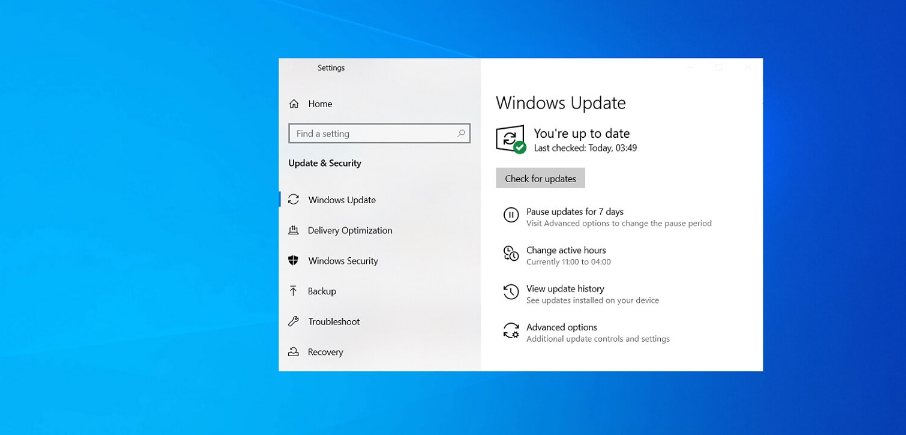Click the magnifier icon in search box
Viewport: 906px width, 435px height.
tap(461, 133)
